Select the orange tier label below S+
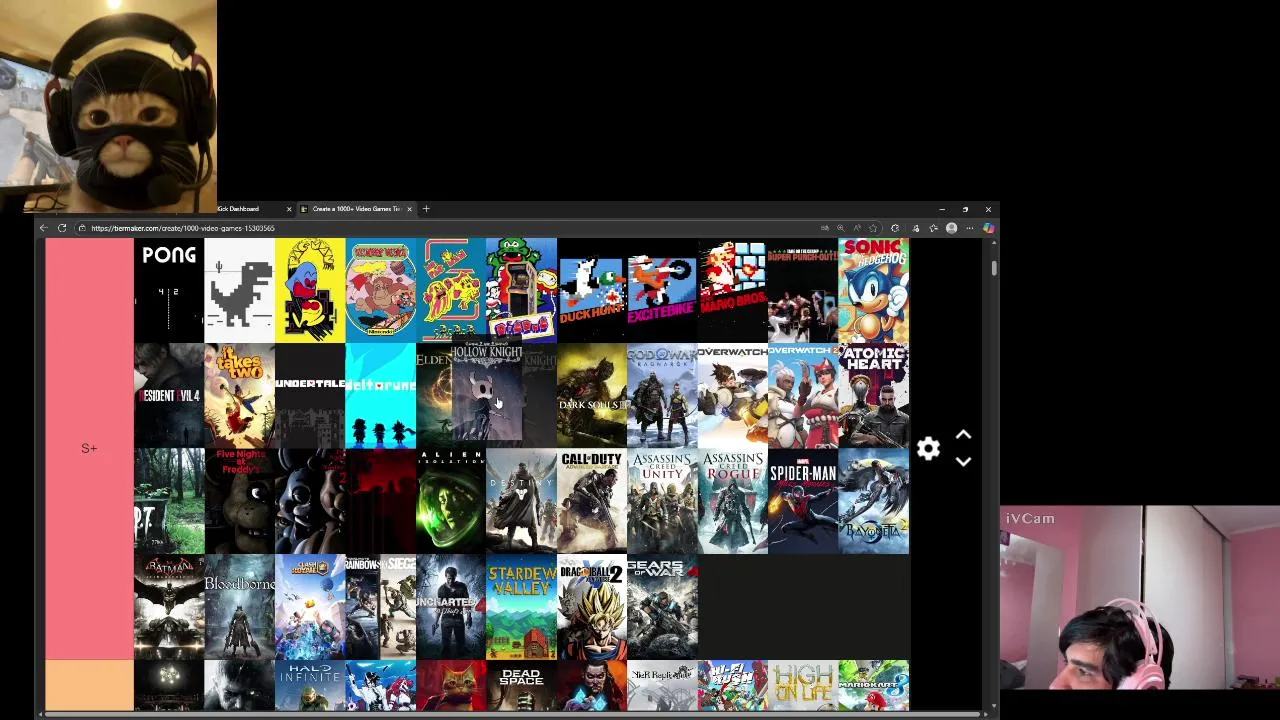This screenshot has height=720, width=1280. pos(89,685)
